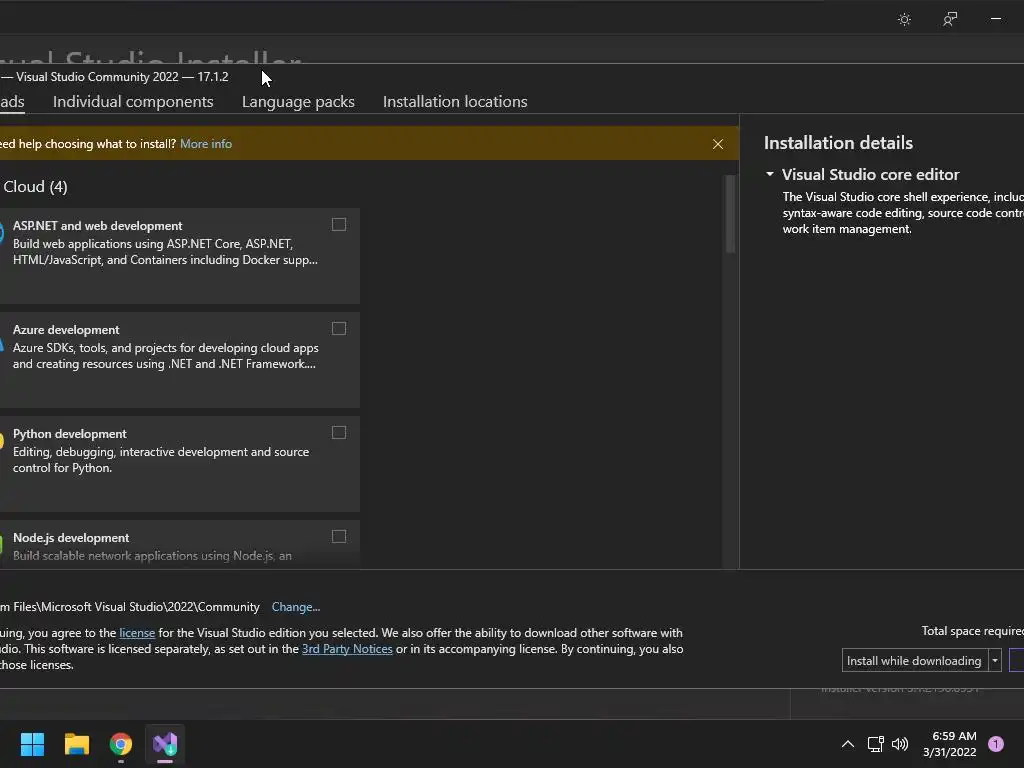Open the license link

click(x=137, y=633)
